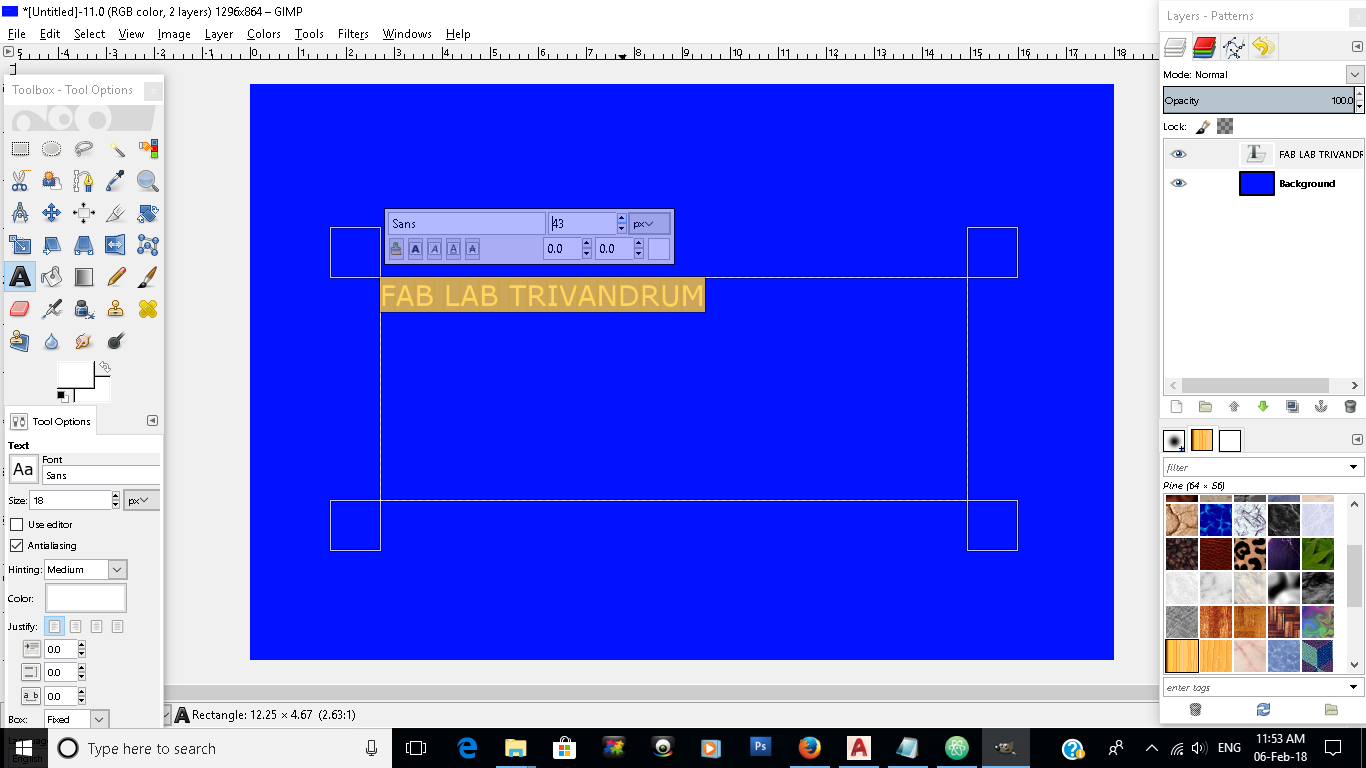This screenshot has width=1366, height=768.
Task: Select the Zoom magnifier tool
Action: click(148, 181)
